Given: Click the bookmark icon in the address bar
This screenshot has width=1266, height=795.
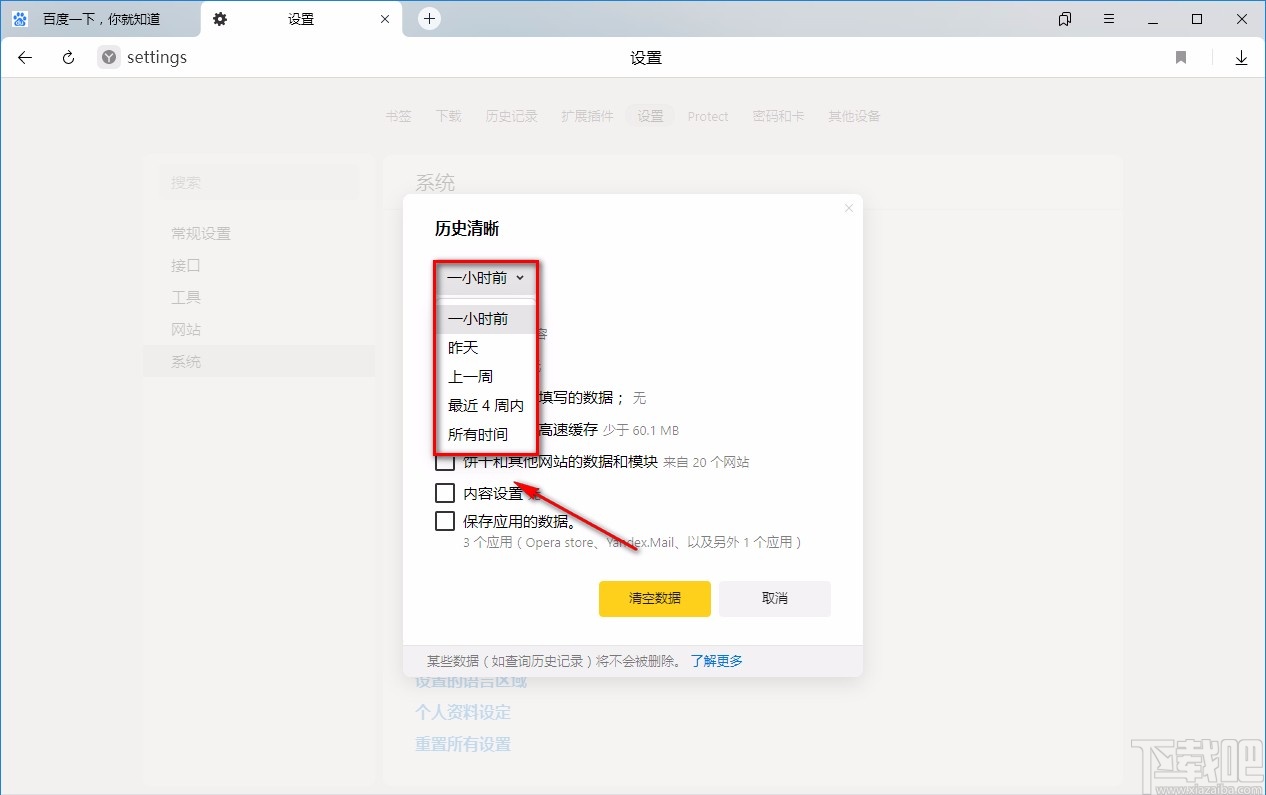Looking at the screenshot, I should click(x=1180, y=57).
